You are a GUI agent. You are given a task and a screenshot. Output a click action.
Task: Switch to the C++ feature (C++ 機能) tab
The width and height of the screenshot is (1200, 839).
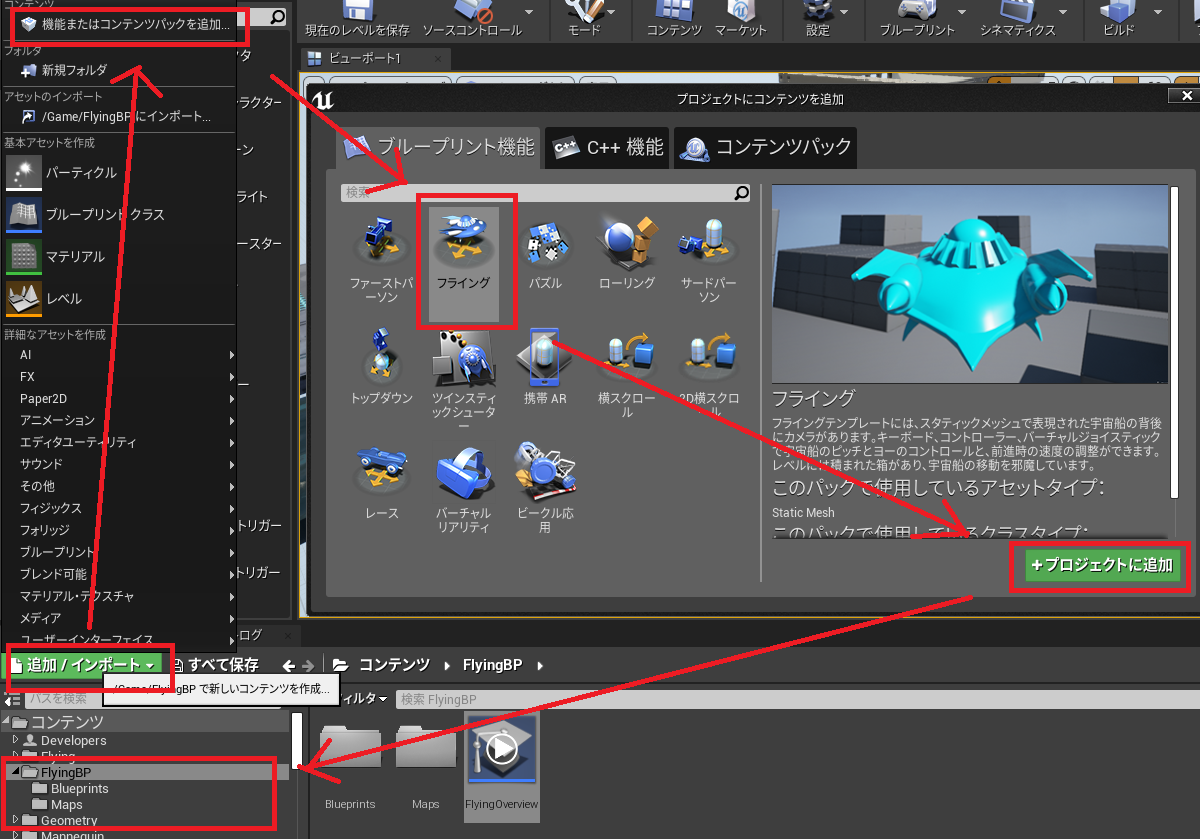(x=608, y=147)
